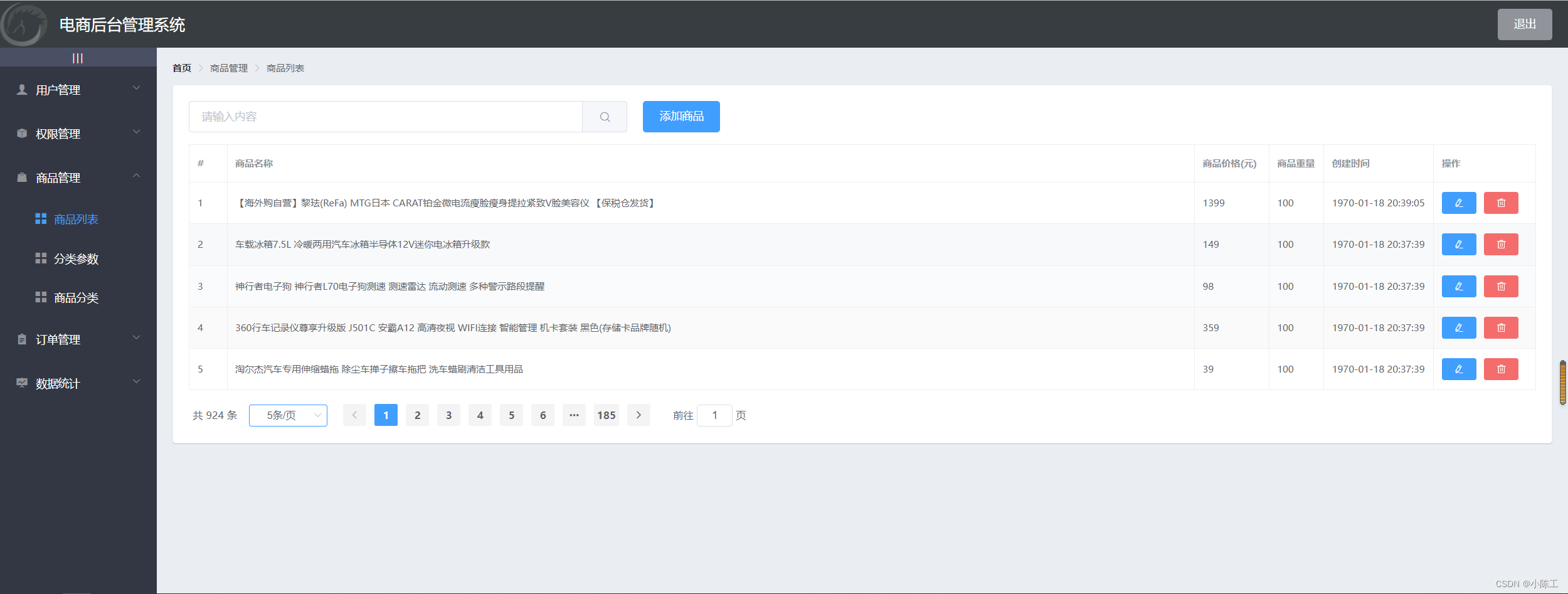The image size is (1568, 594).
Task: Click the sidebar collapse toggle bars
Action: pyautogui.click(x=78, y=58)
